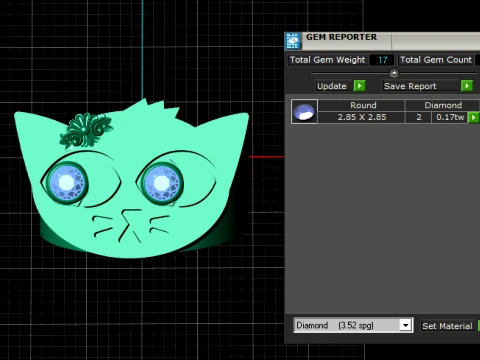This screenshot has height=360, width=480.
Task: Click the green arrow next to Update
Action: click(x=359, y=86)
